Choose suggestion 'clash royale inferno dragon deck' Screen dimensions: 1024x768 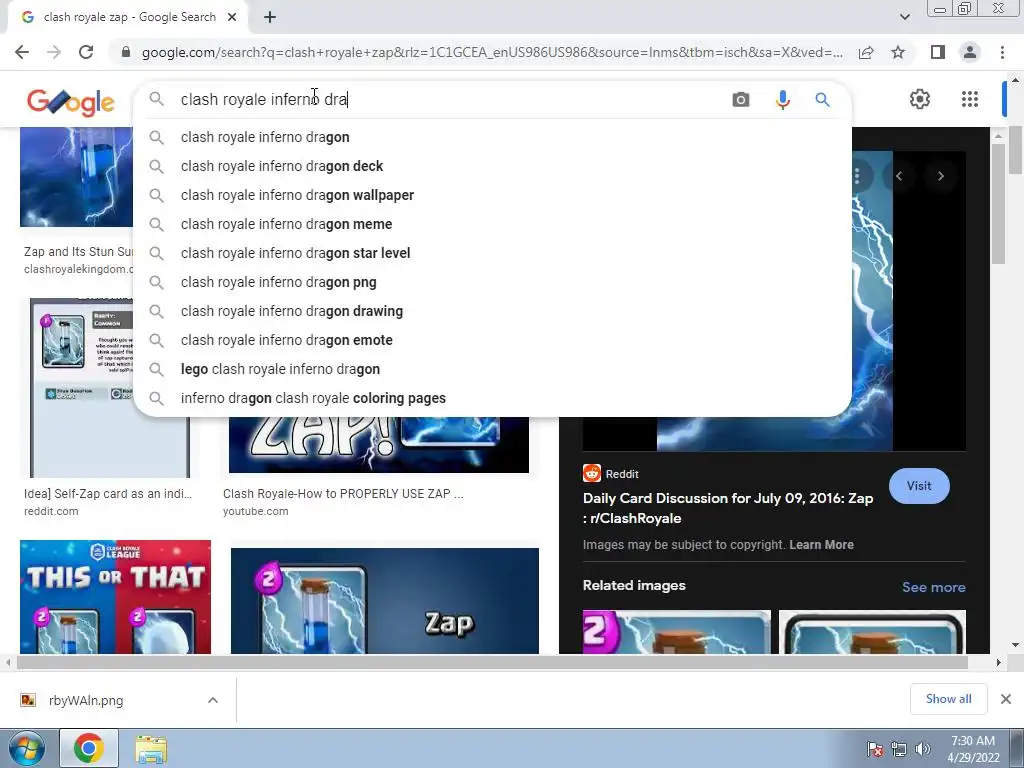pyautogui.click(x=492, y=166)
